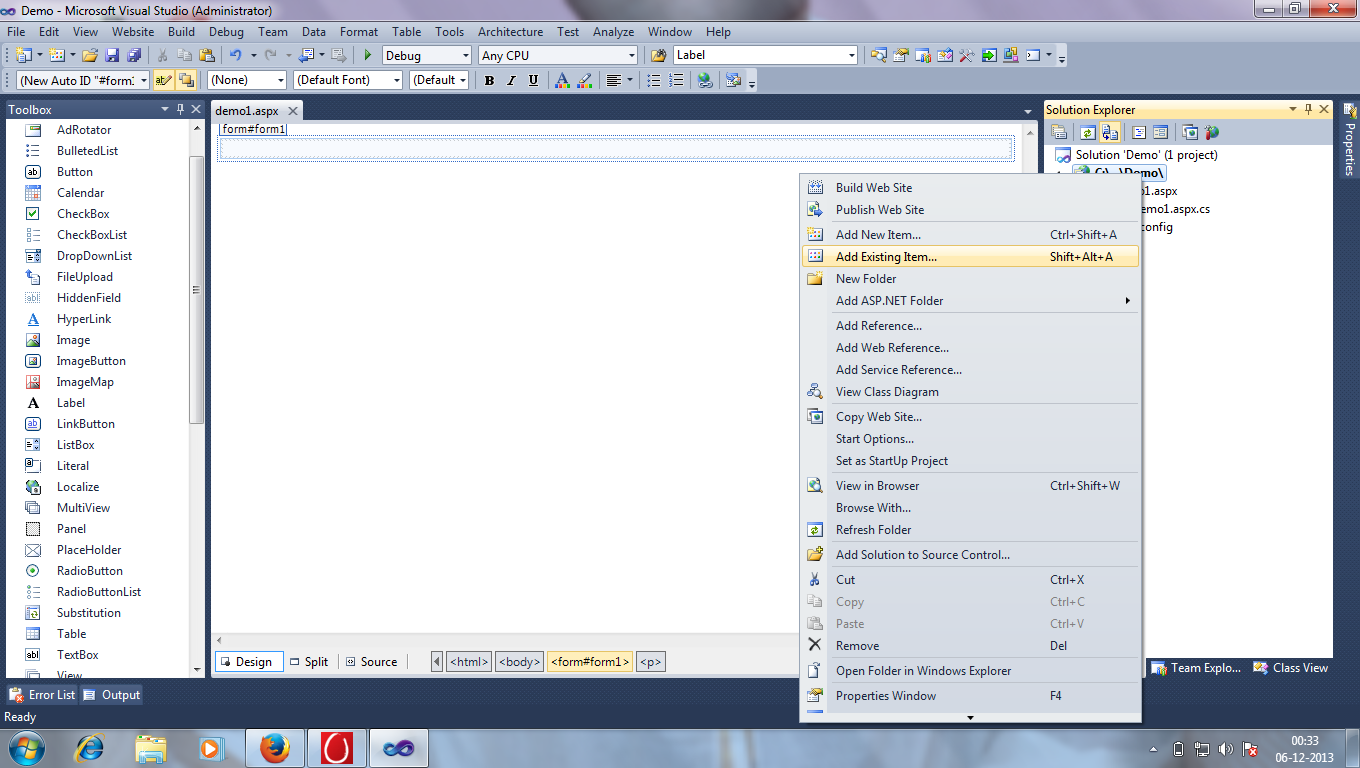Open Windows Explorer from the taskbar
The image size is (1360, 768).
(x=151, y=747)
